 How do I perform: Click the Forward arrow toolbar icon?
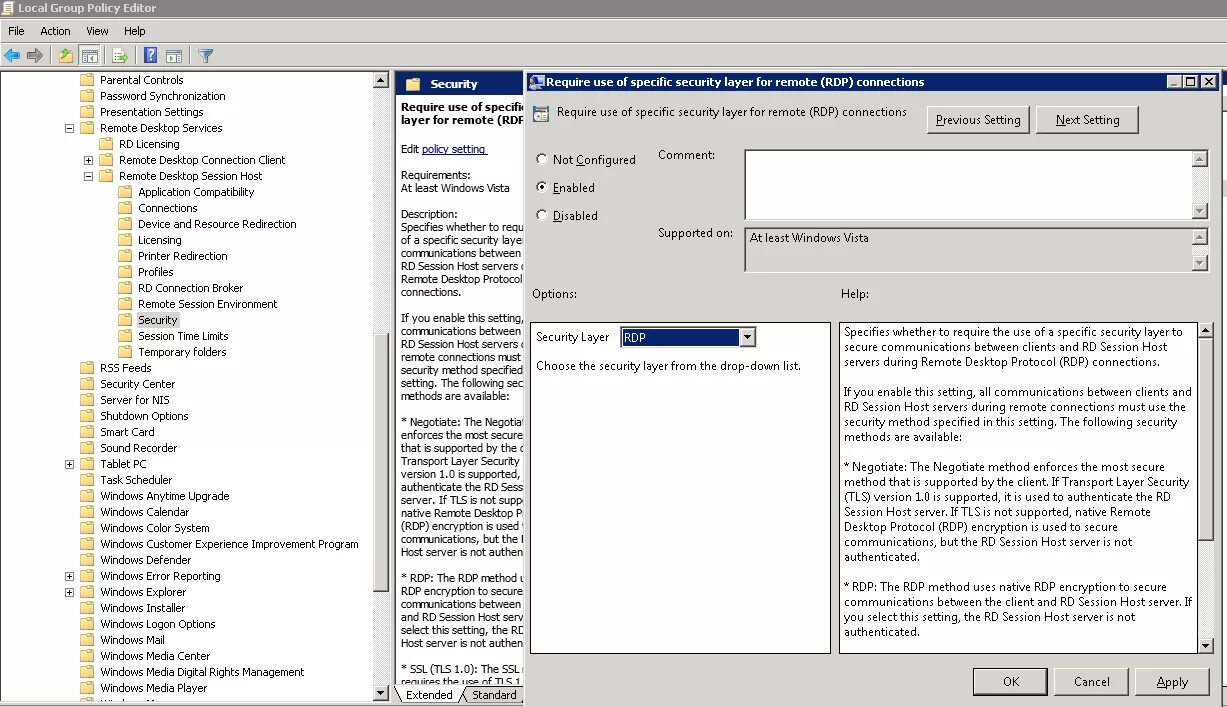[x=35, y=56]
